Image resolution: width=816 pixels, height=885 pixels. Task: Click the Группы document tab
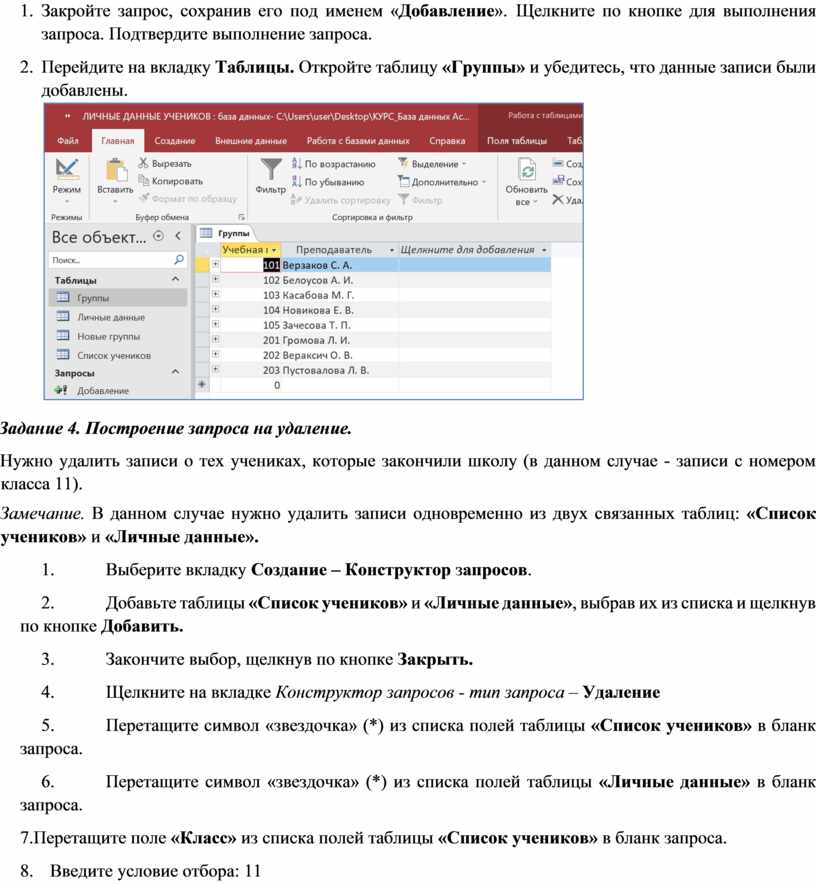click(226, 233)
